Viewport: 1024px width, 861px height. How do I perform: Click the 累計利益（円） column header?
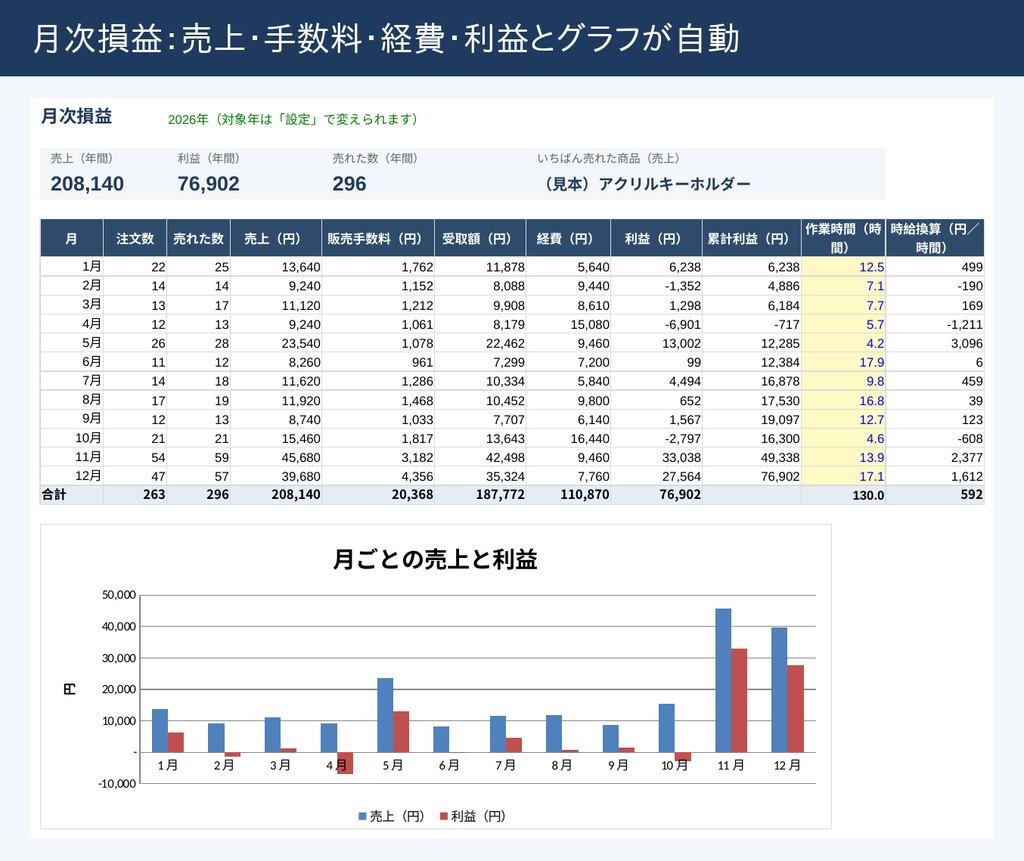(x=752, y=238)
